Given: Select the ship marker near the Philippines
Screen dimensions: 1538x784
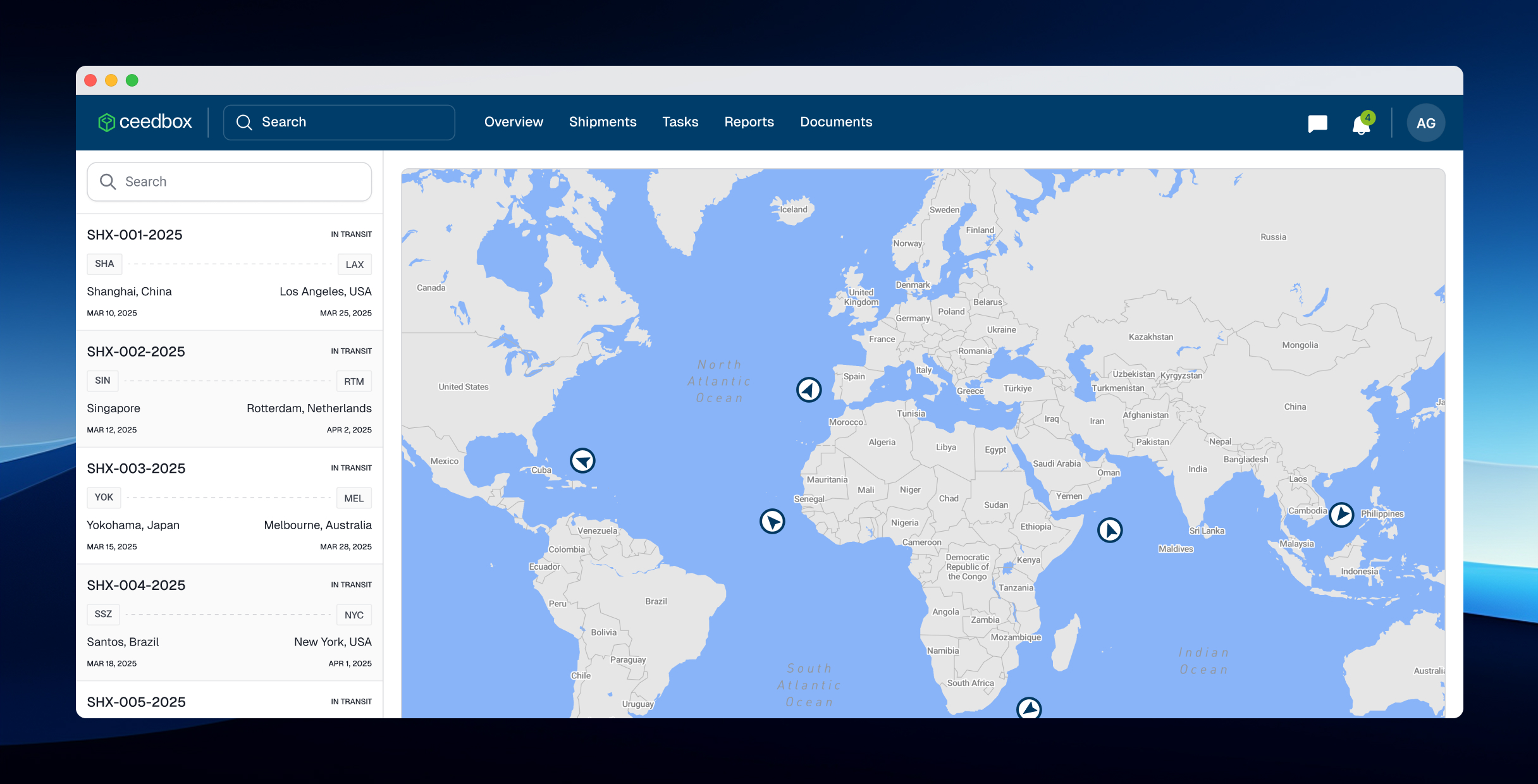Looking at the screenshot, I should pyautogui.click(x=1342, y=514).
